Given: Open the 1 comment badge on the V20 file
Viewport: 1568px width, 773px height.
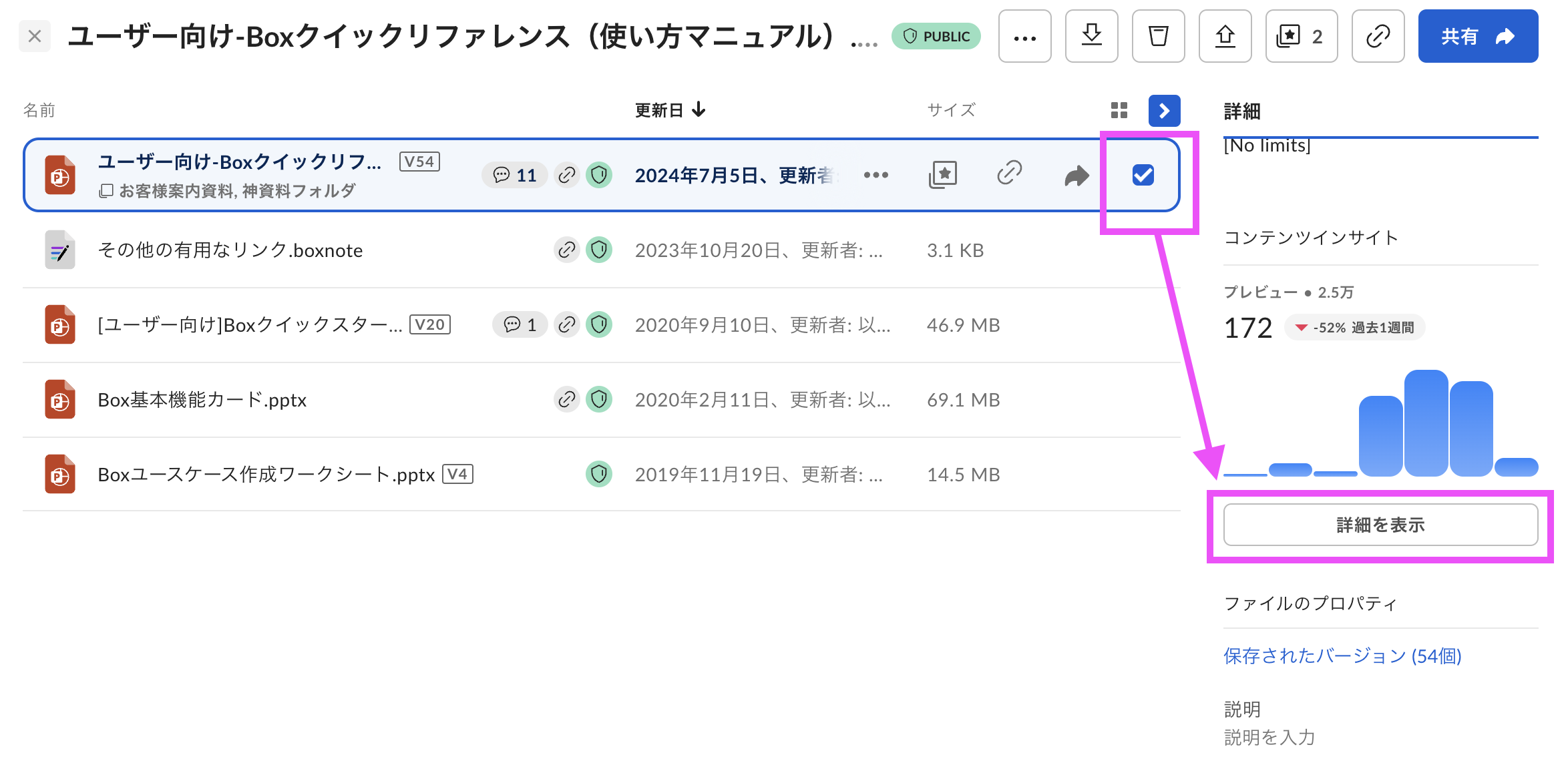Looking at the screenshot, I should [520, 324].
